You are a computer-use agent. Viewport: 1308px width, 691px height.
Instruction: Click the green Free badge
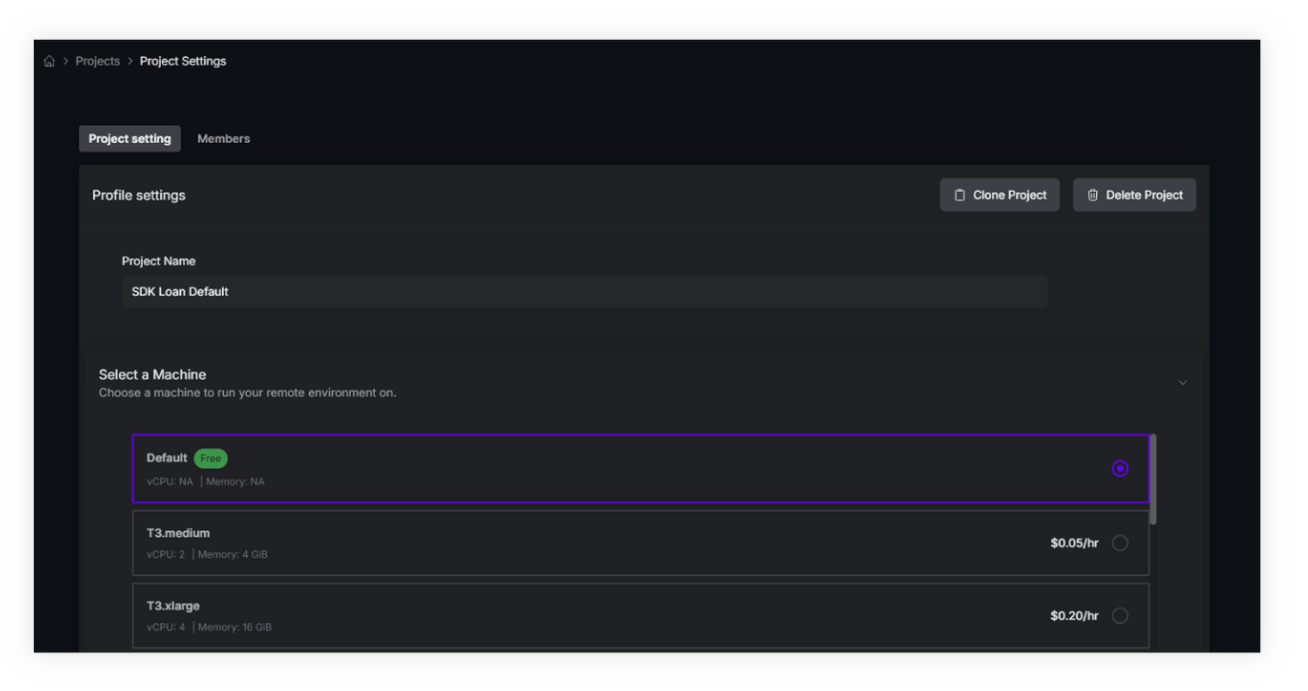(x=211, y=458)
